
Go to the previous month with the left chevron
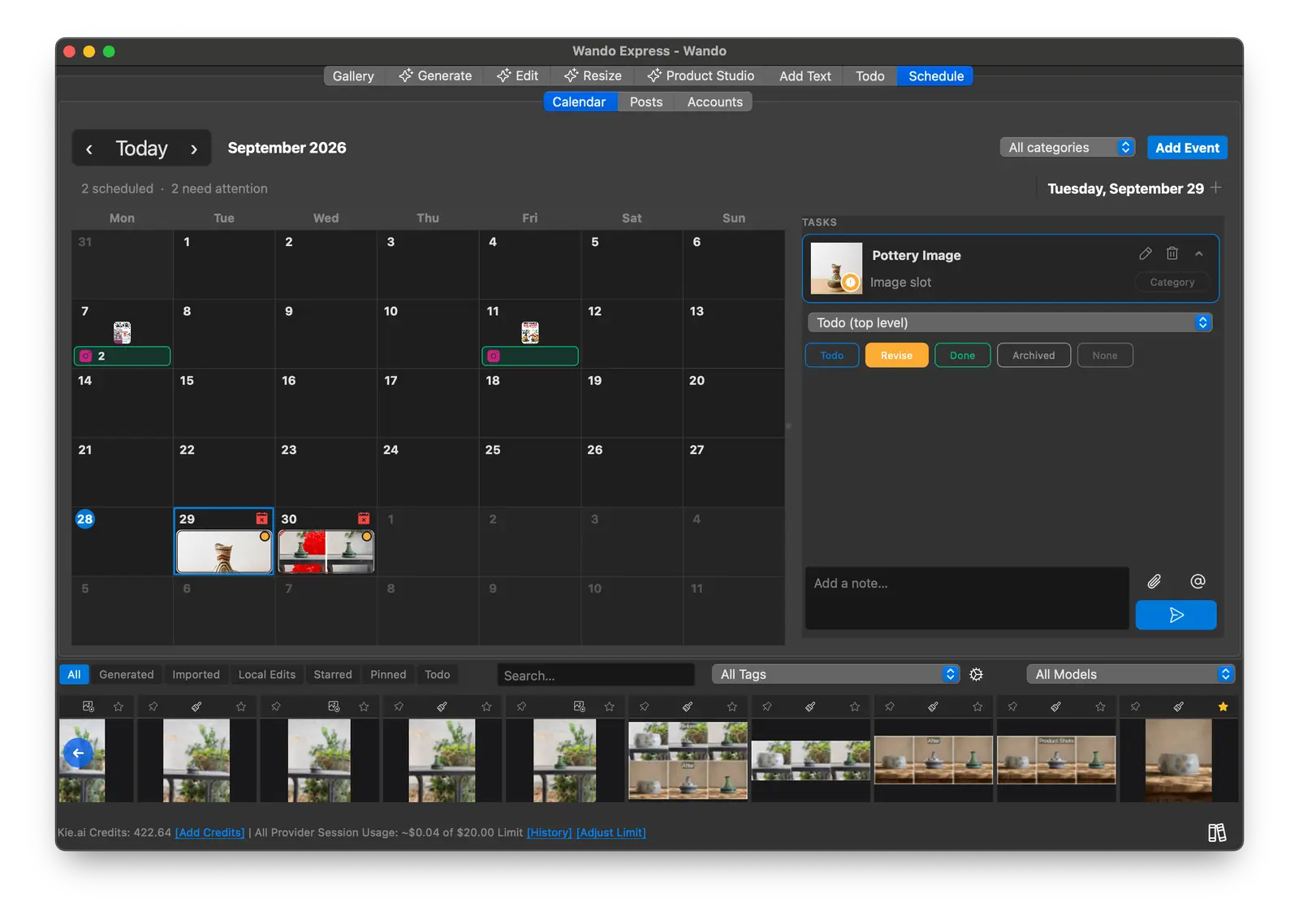[x=89, y=149]
